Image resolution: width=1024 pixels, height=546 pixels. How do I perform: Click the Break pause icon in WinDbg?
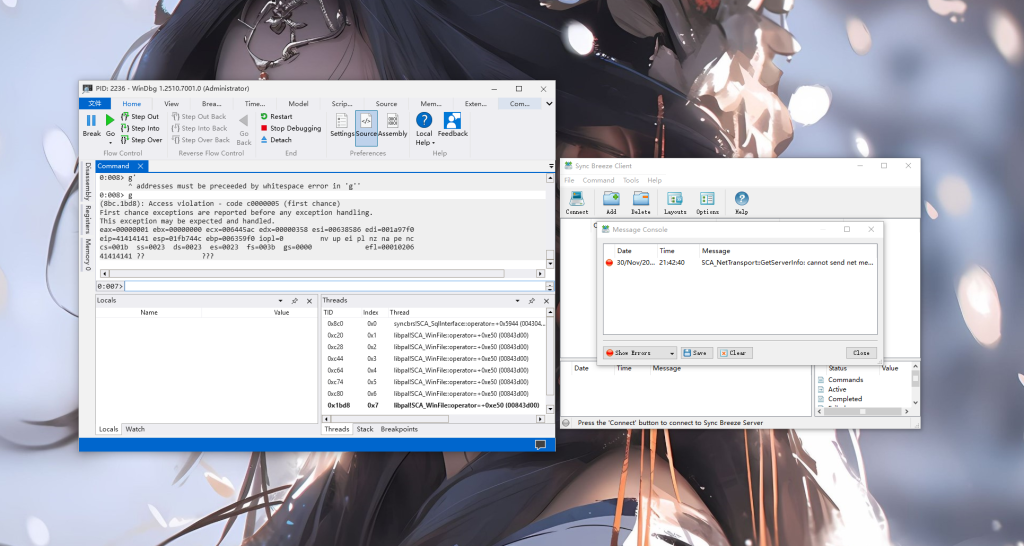[91, 120]
